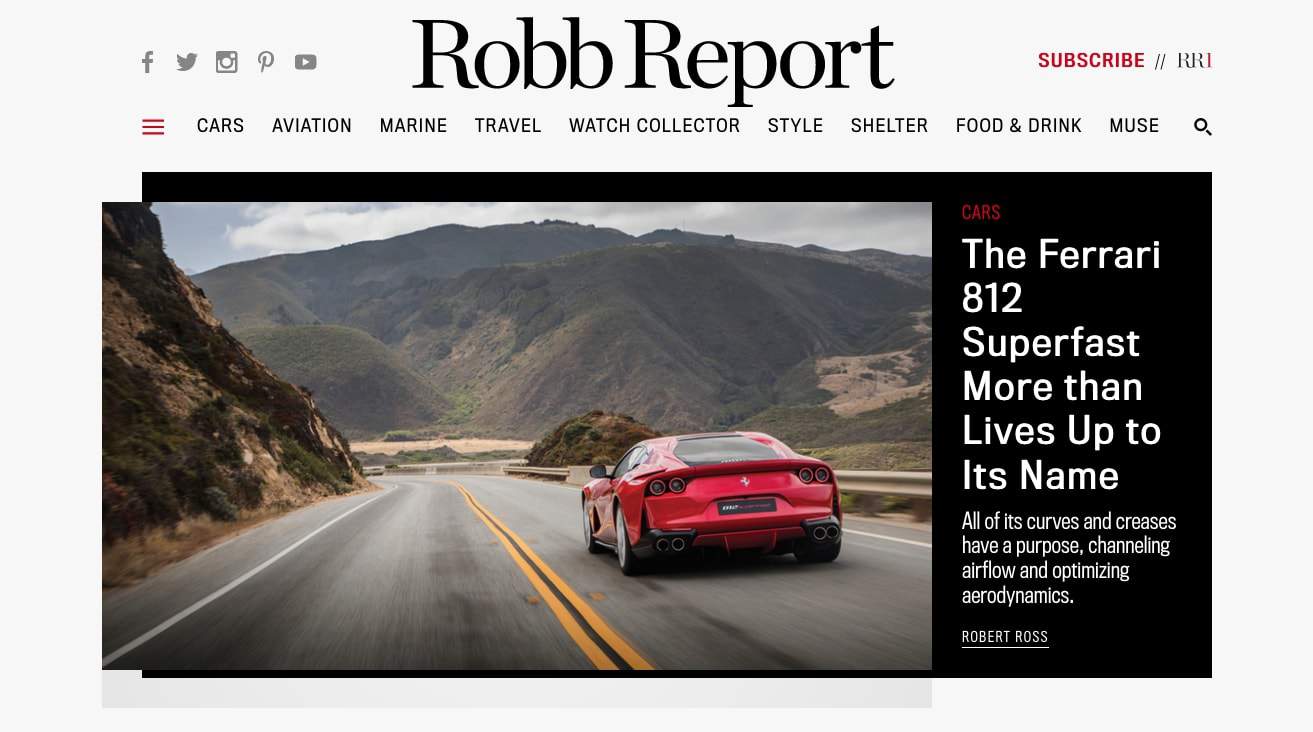Navigate to the MARINE section
Screen dimensions: 1313x732
412,126
